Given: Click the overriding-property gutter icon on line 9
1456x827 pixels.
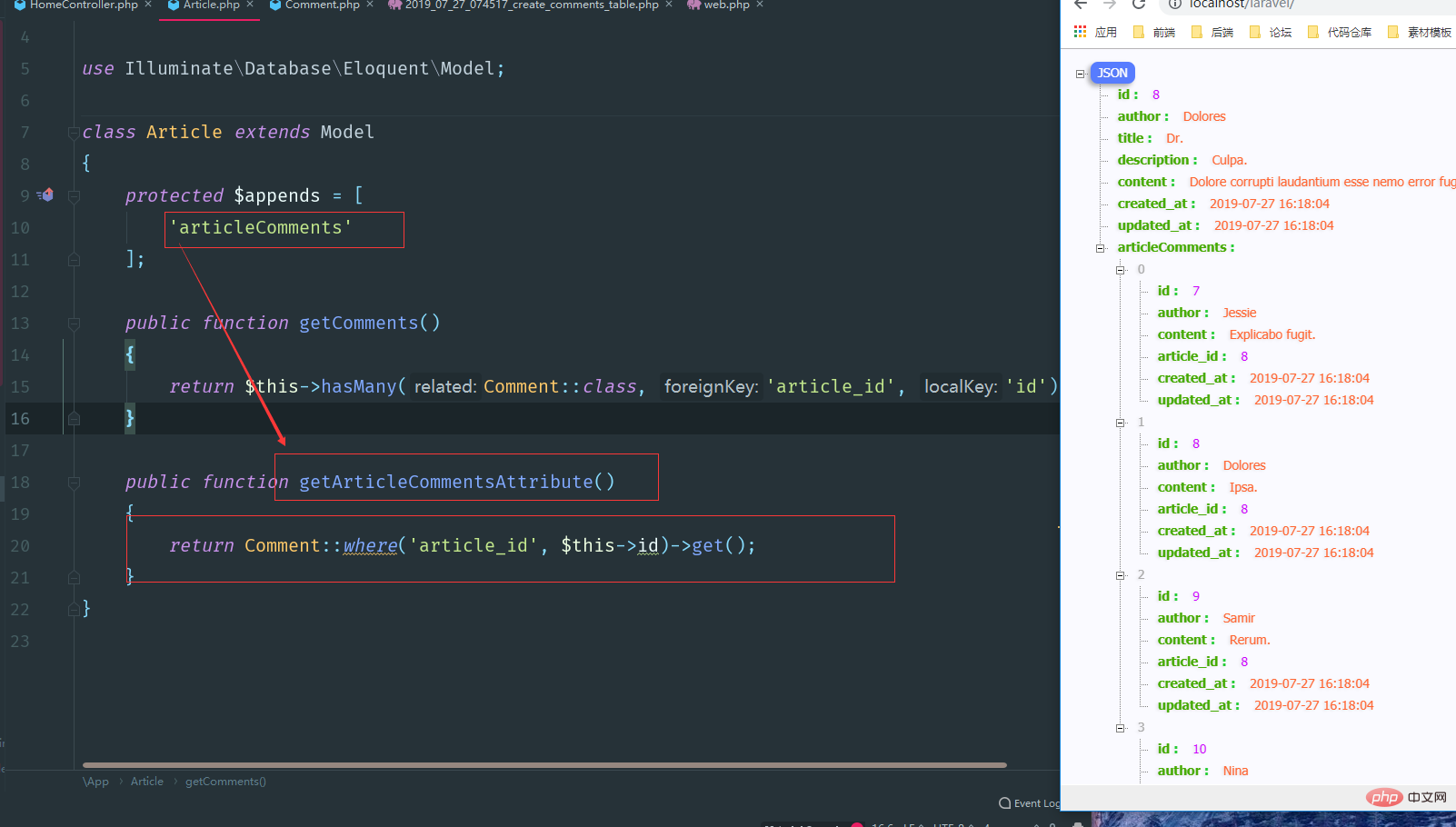Looking at the screenshot, I should [x=45, y=195].
